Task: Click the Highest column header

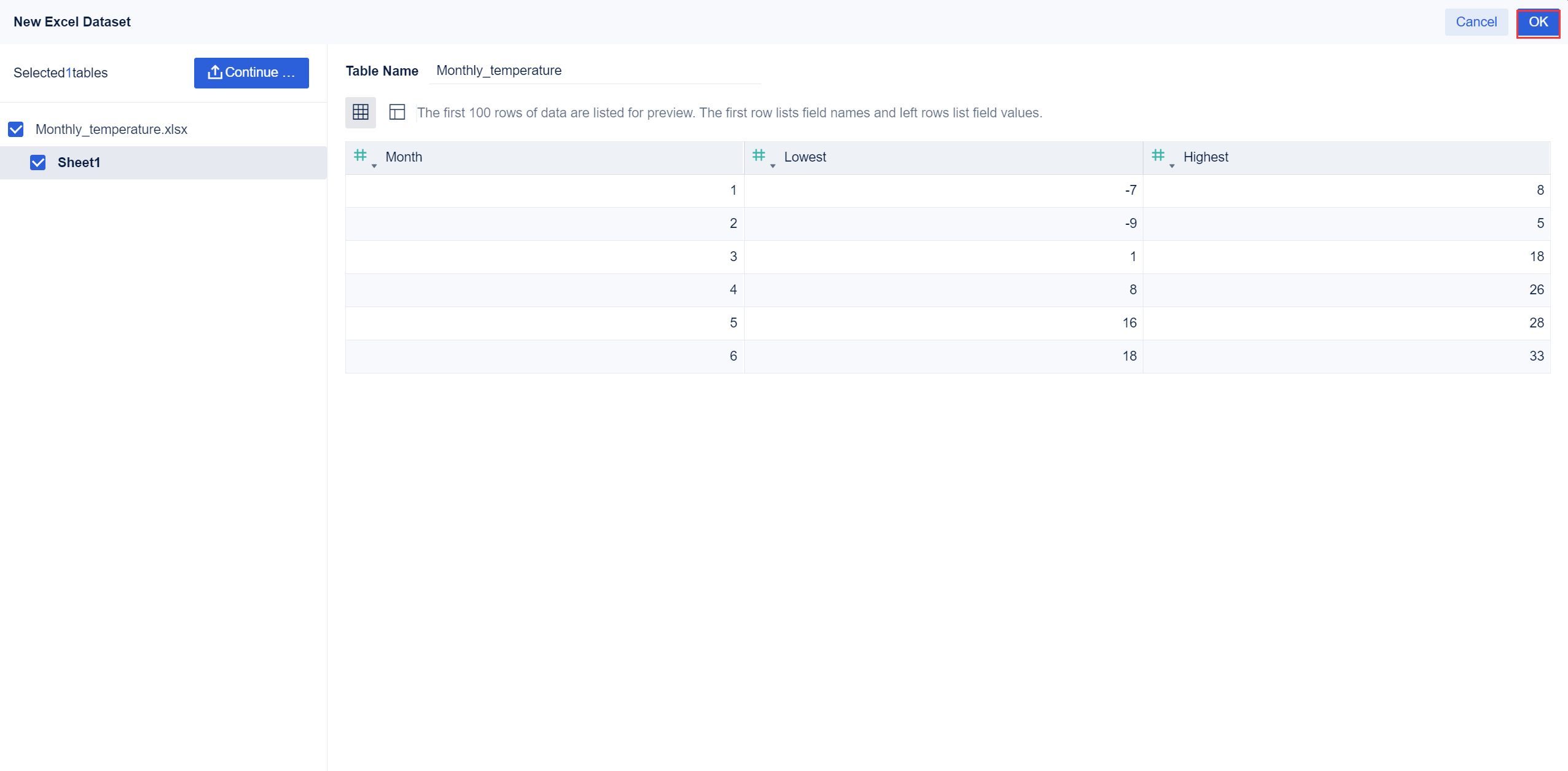Action: [x=1205, y=157]
